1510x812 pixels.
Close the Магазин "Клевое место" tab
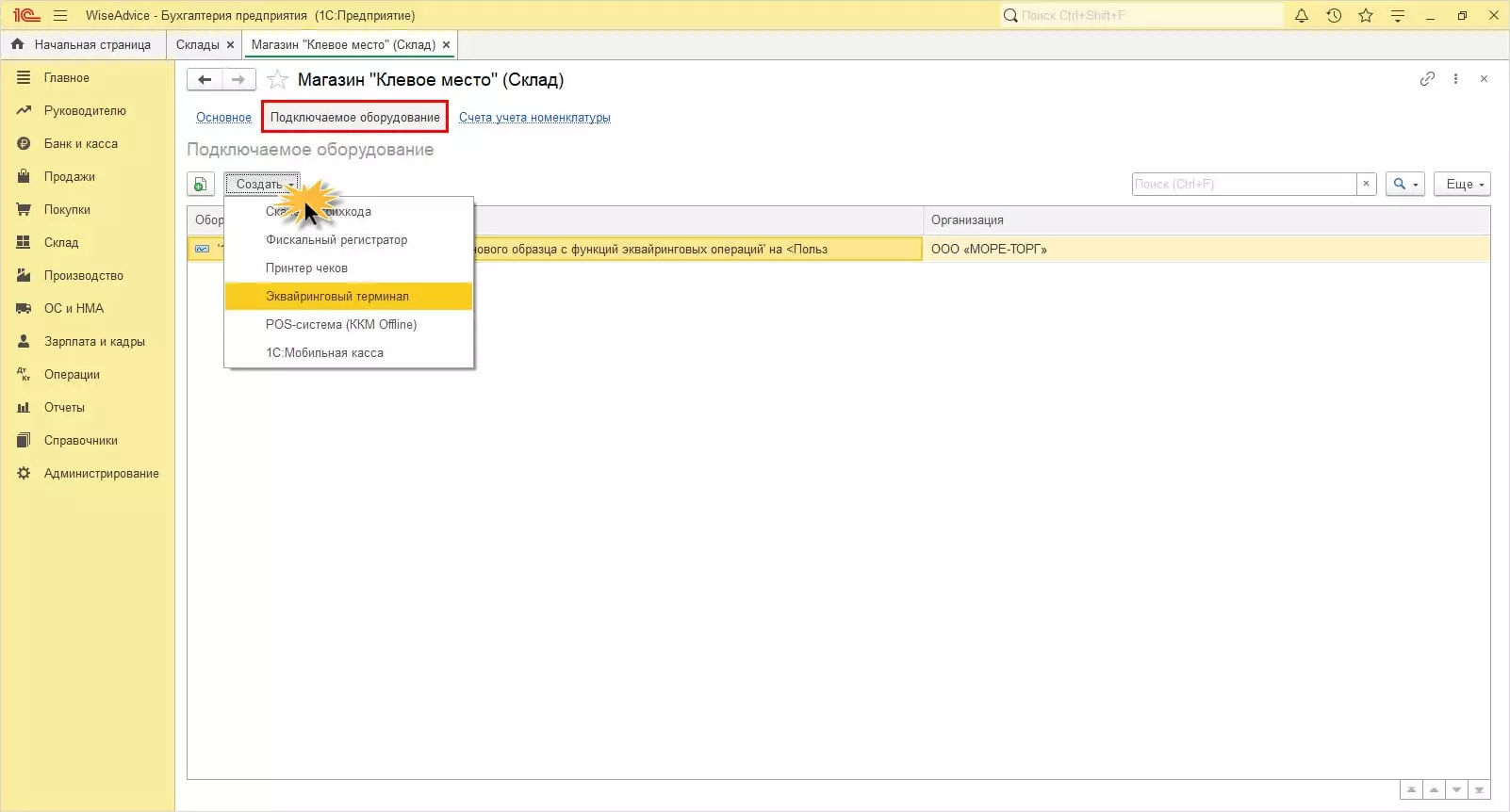tap(446, 44)
